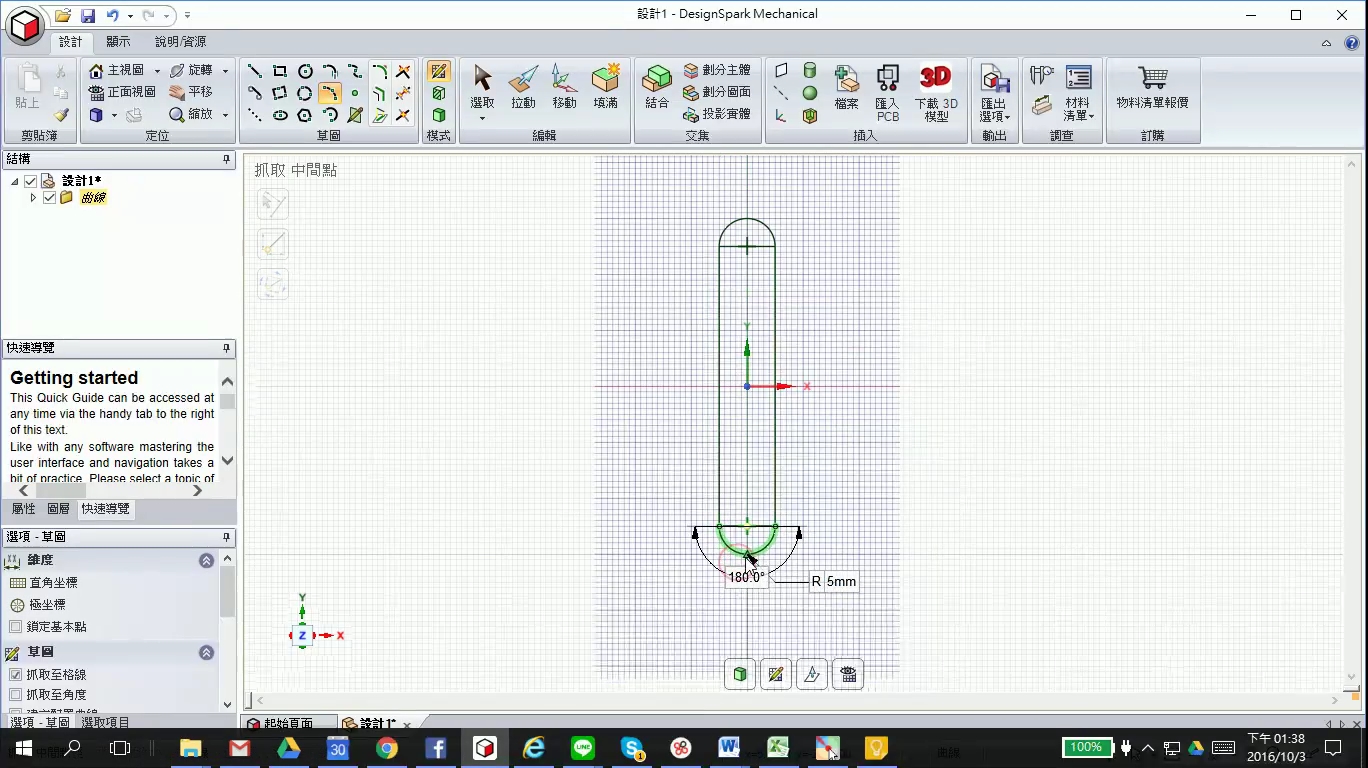This screenshot has height=768, width=1368.
Task: Uncheck 抓取至格線 option
Action: click(15, 675)
